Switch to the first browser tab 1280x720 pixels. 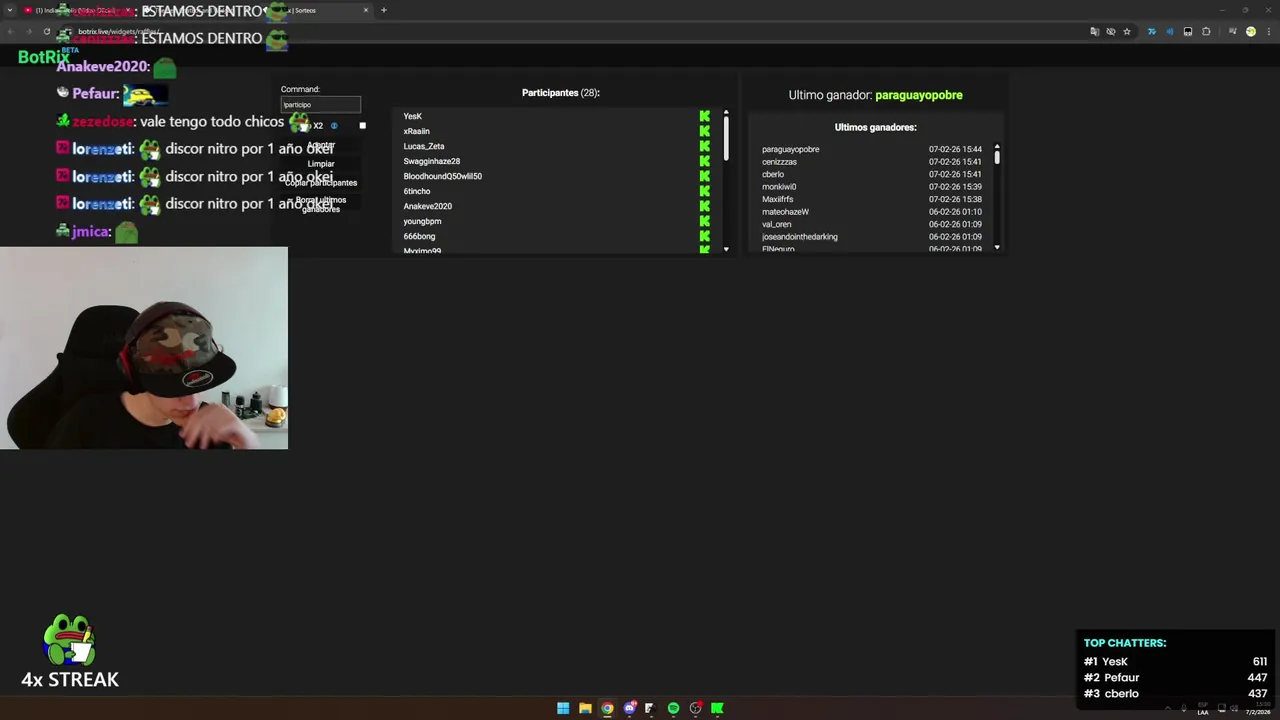80,10
